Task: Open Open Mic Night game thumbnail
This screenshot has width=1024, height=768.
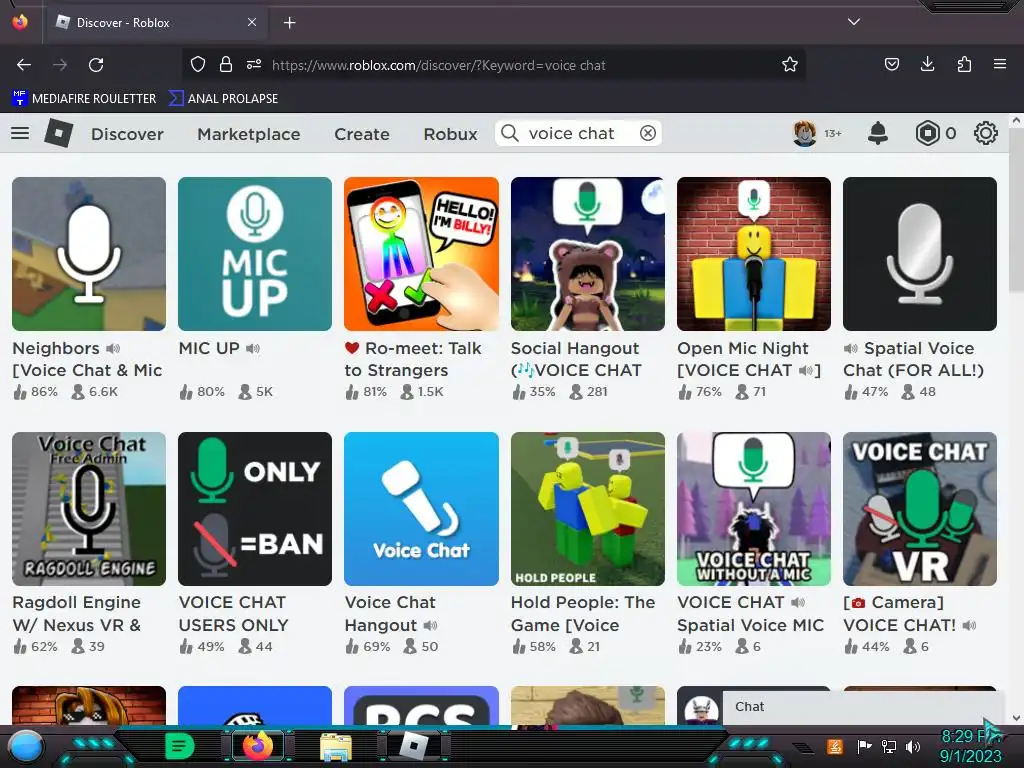Action: (x=754, y=254)
